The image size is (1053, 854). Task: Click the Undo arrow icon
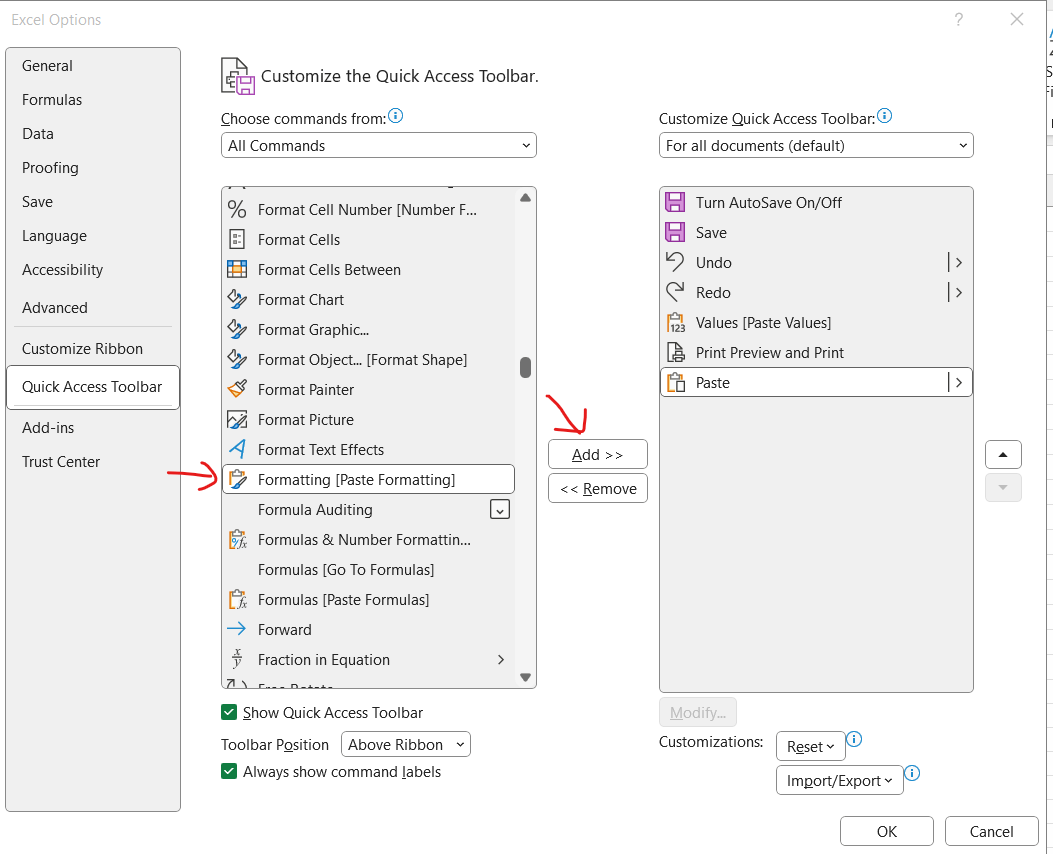675,262
